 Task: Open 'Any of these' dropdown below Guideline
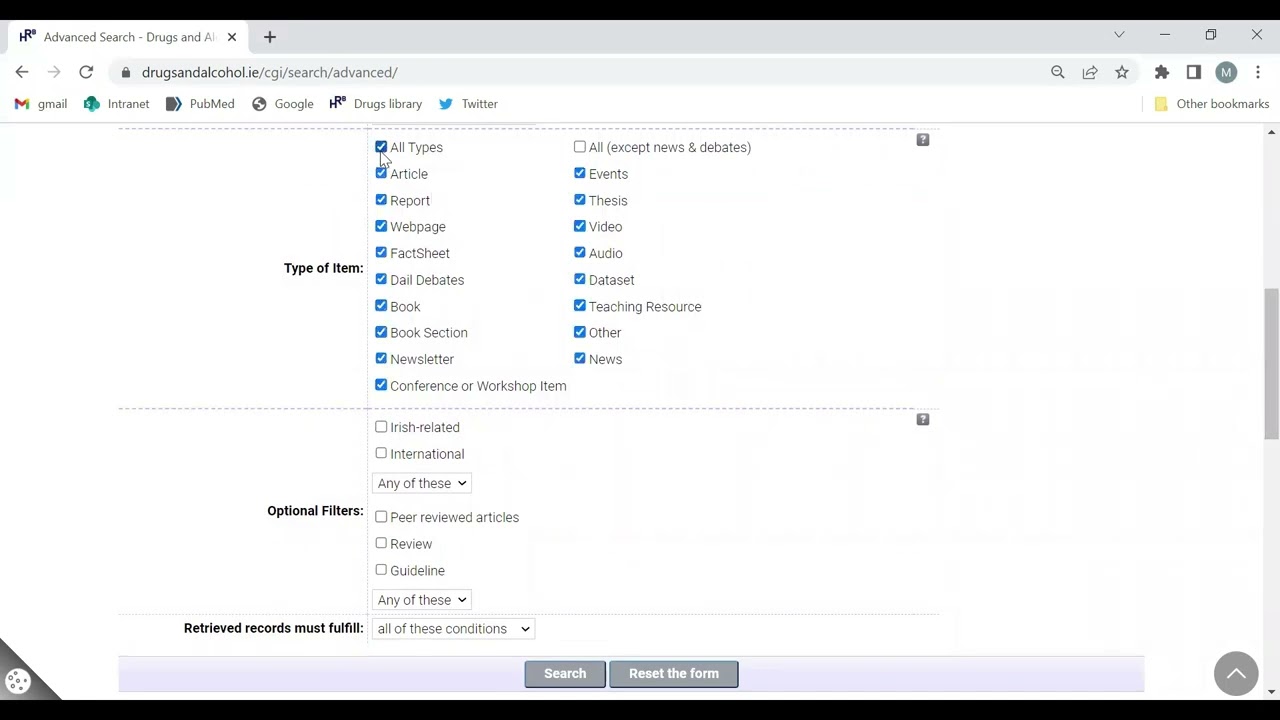point(422,600)
